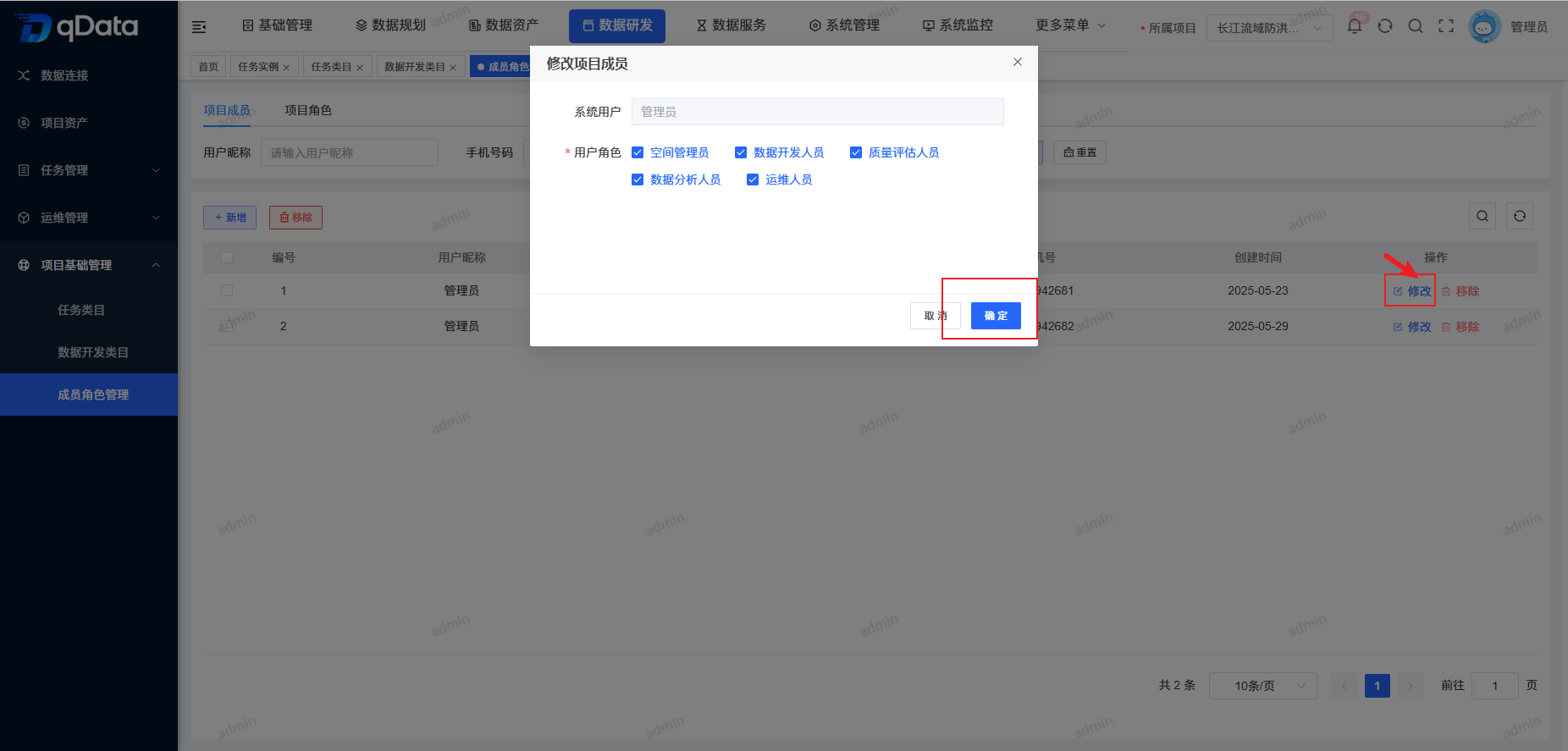The width and height of the screenshot is (1568, 751).
Task: Open 系统管理 top menu
Action: (x=844, y=25)
